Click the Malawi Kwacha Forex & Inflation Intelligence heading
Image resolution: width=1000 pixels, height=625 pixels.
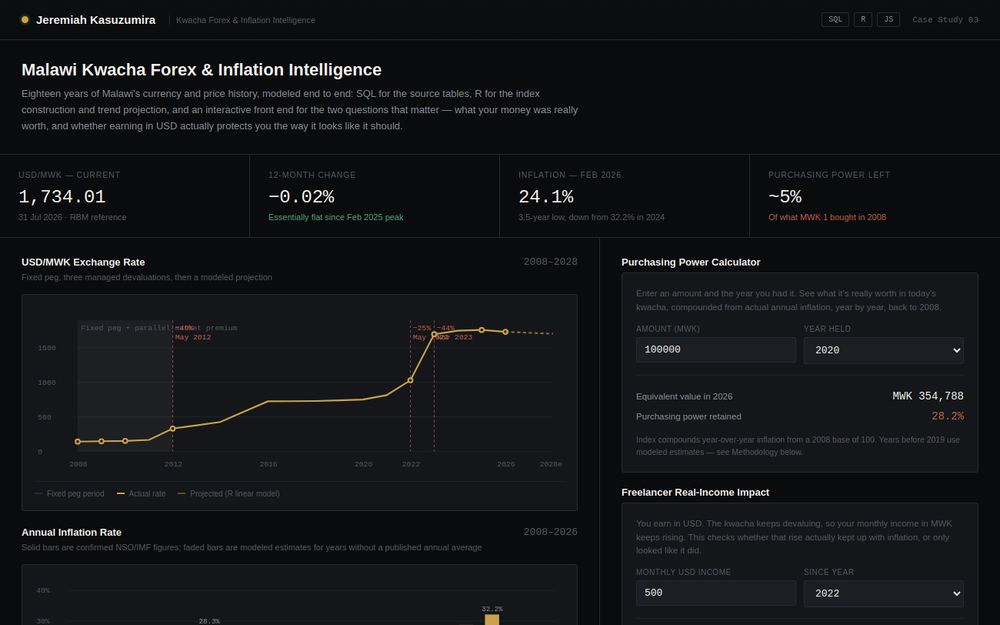(x=202, y=70)
